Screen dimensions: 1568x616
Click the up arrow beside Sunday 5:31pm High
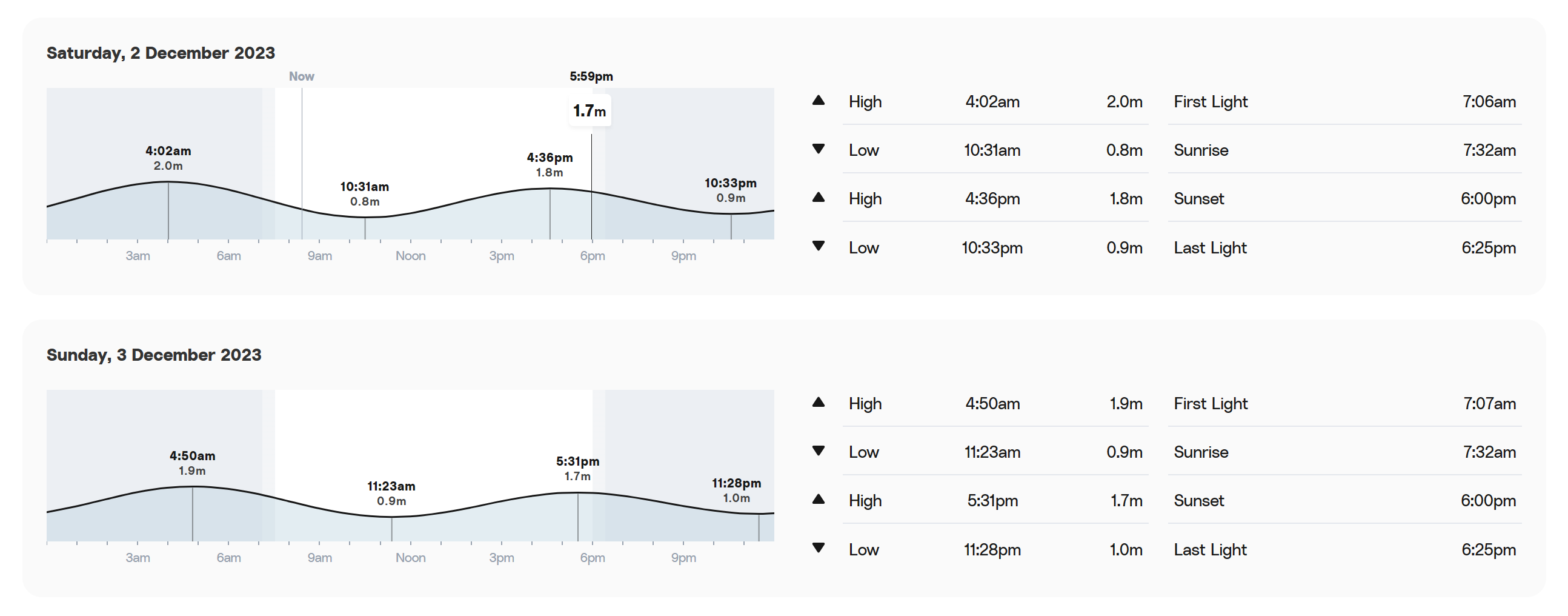[818, 500]
